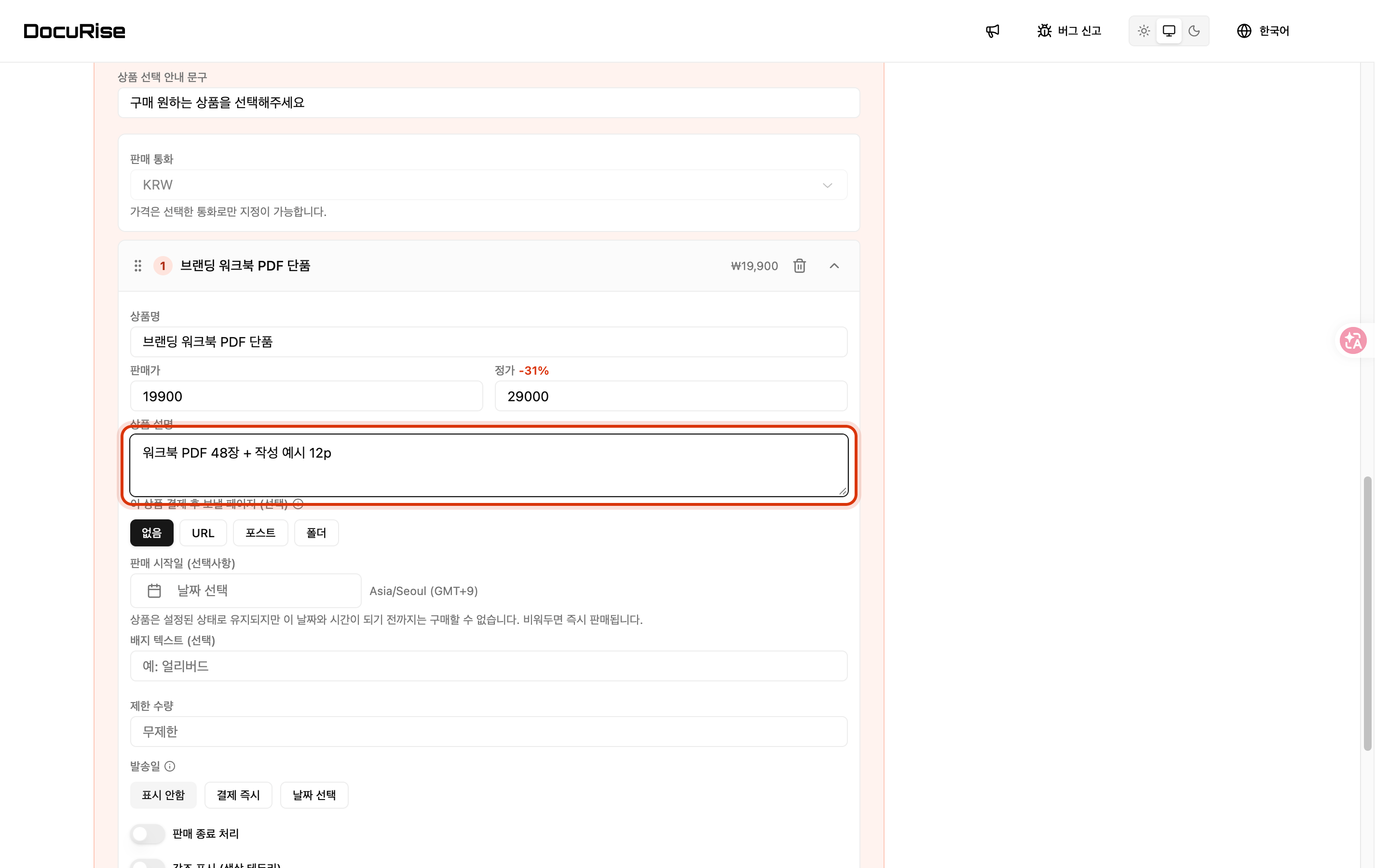Viewport: 1389px width, 868px height.
Task: Switch to light theme sun icon
Action: 1144,31
